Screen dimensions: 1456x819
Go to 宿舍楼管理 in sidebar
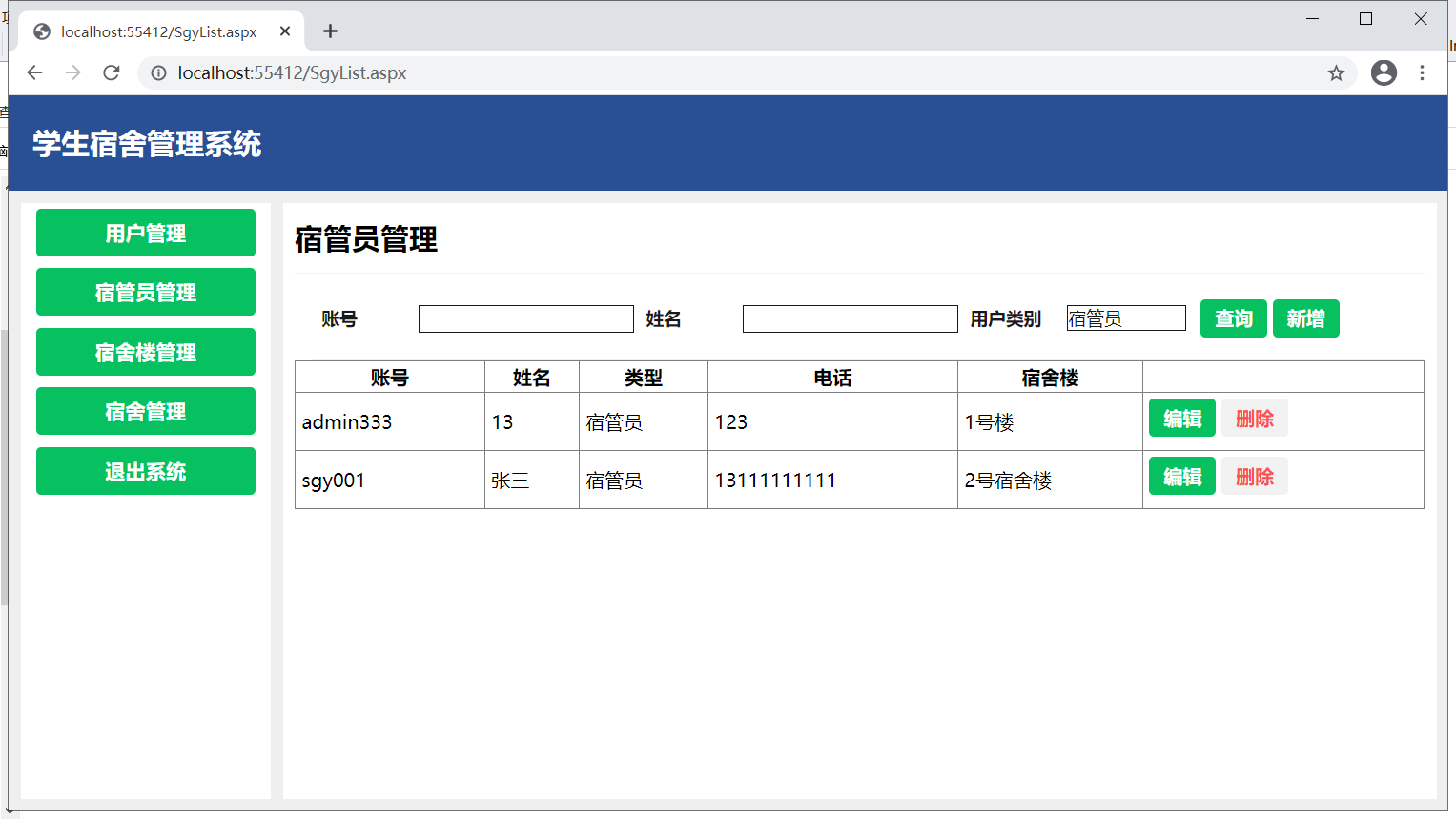146,352
